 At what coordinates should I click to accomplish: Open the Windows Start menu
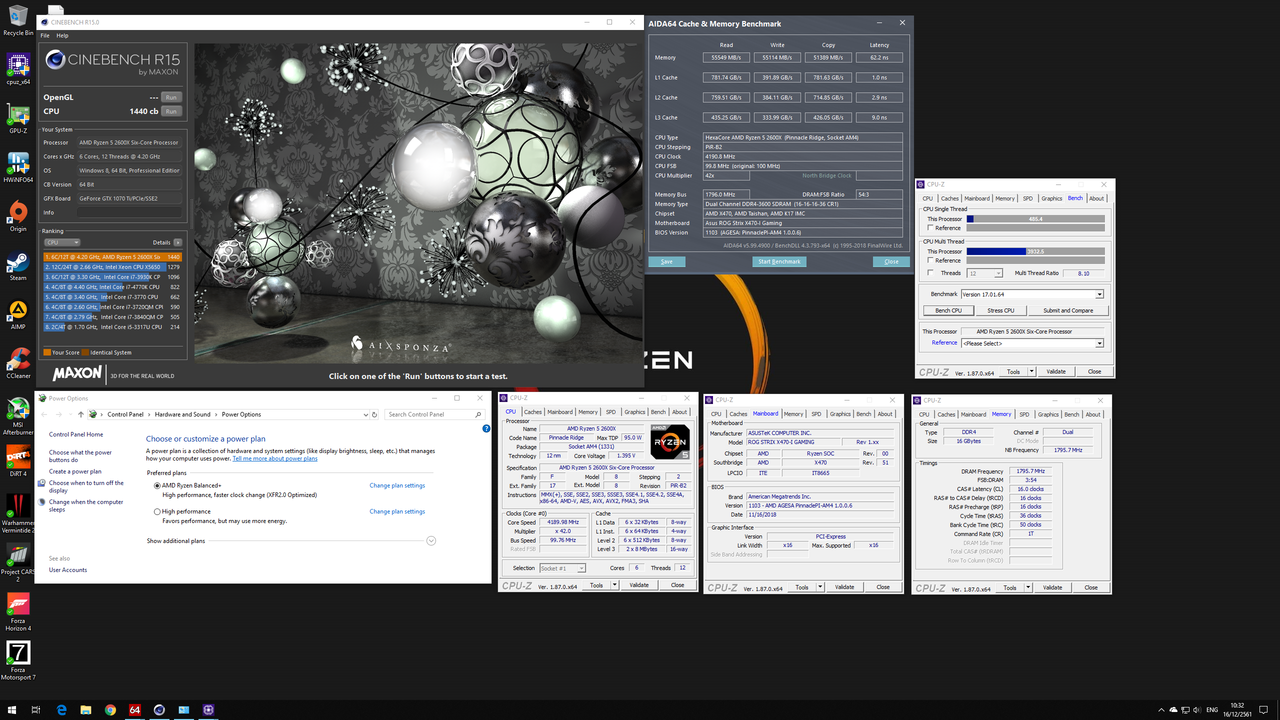tap(10, 710)
